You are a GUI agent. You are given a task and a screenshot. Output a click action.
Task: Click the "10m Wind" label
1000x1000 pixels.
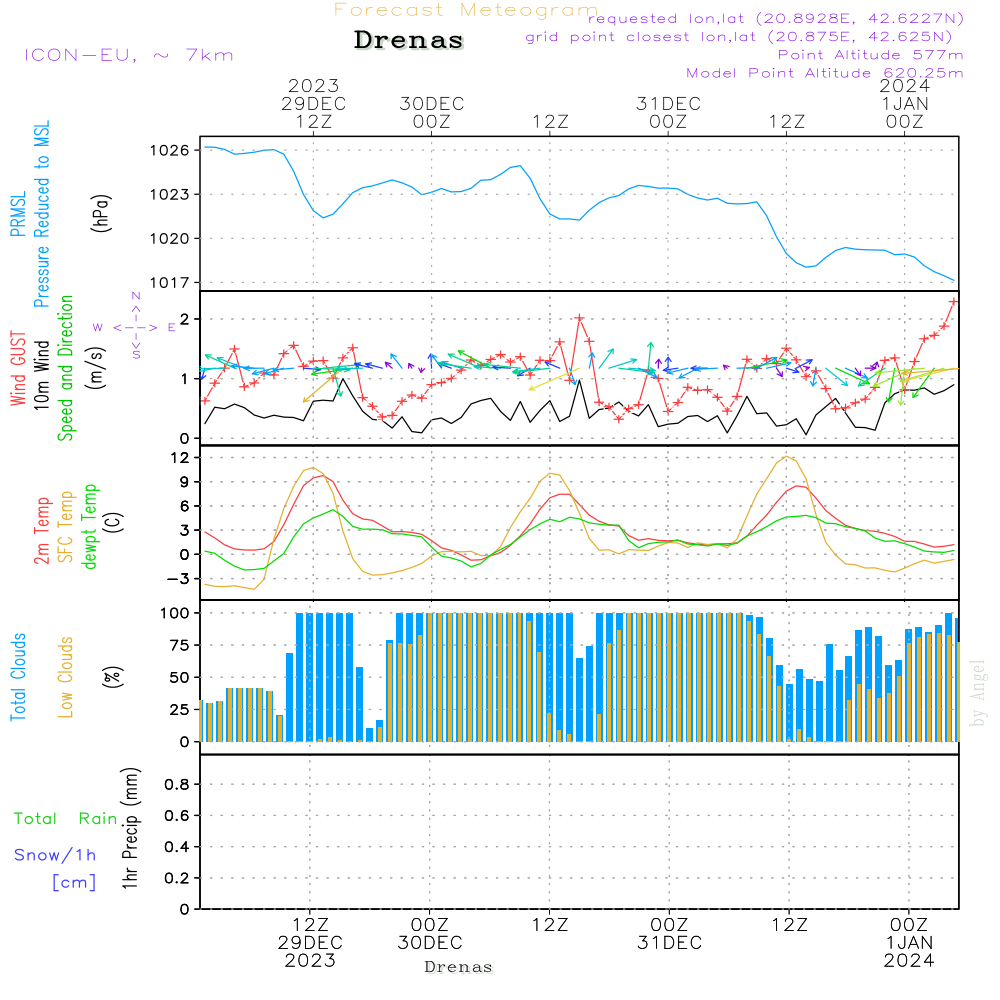(x=41, y=375)
